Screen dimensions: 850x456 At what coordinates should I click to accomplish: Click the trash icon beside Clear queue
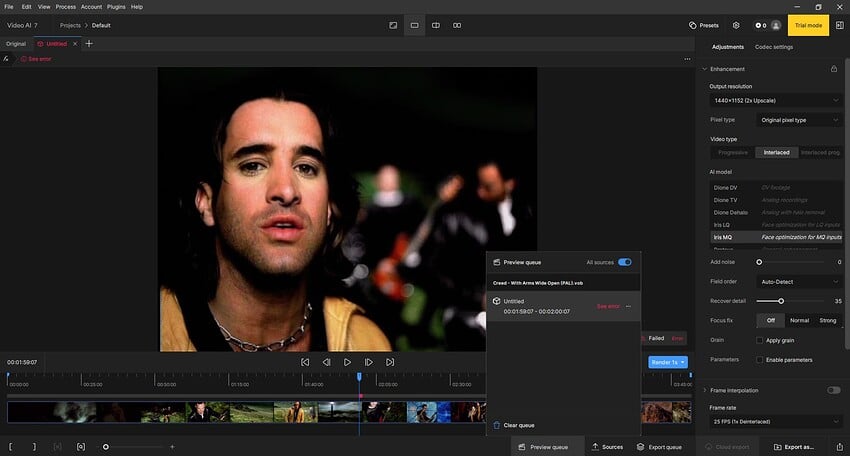click(497, 425)
